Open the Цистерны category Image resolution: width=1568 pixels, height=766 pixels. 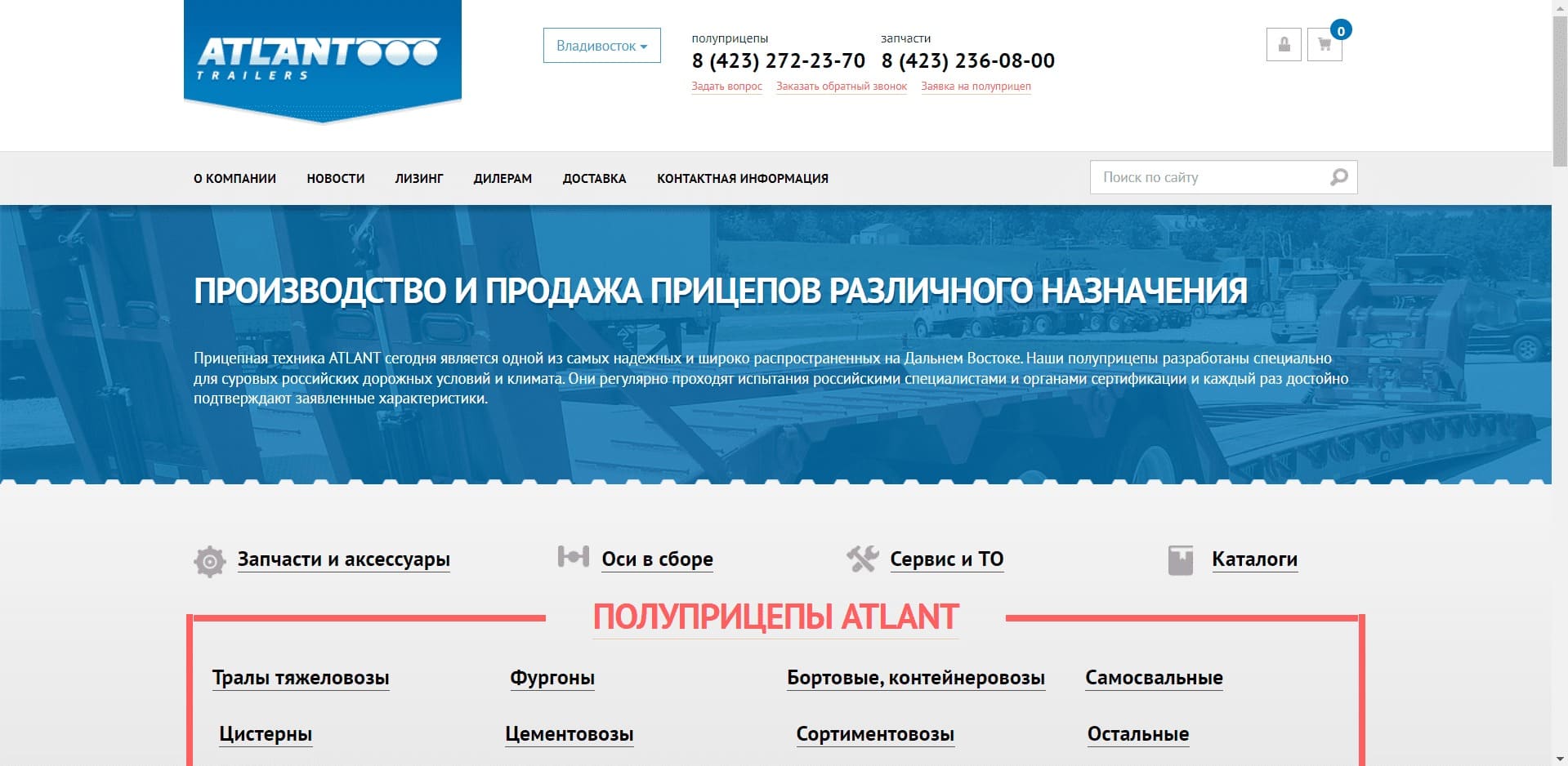tap(266, 734)
